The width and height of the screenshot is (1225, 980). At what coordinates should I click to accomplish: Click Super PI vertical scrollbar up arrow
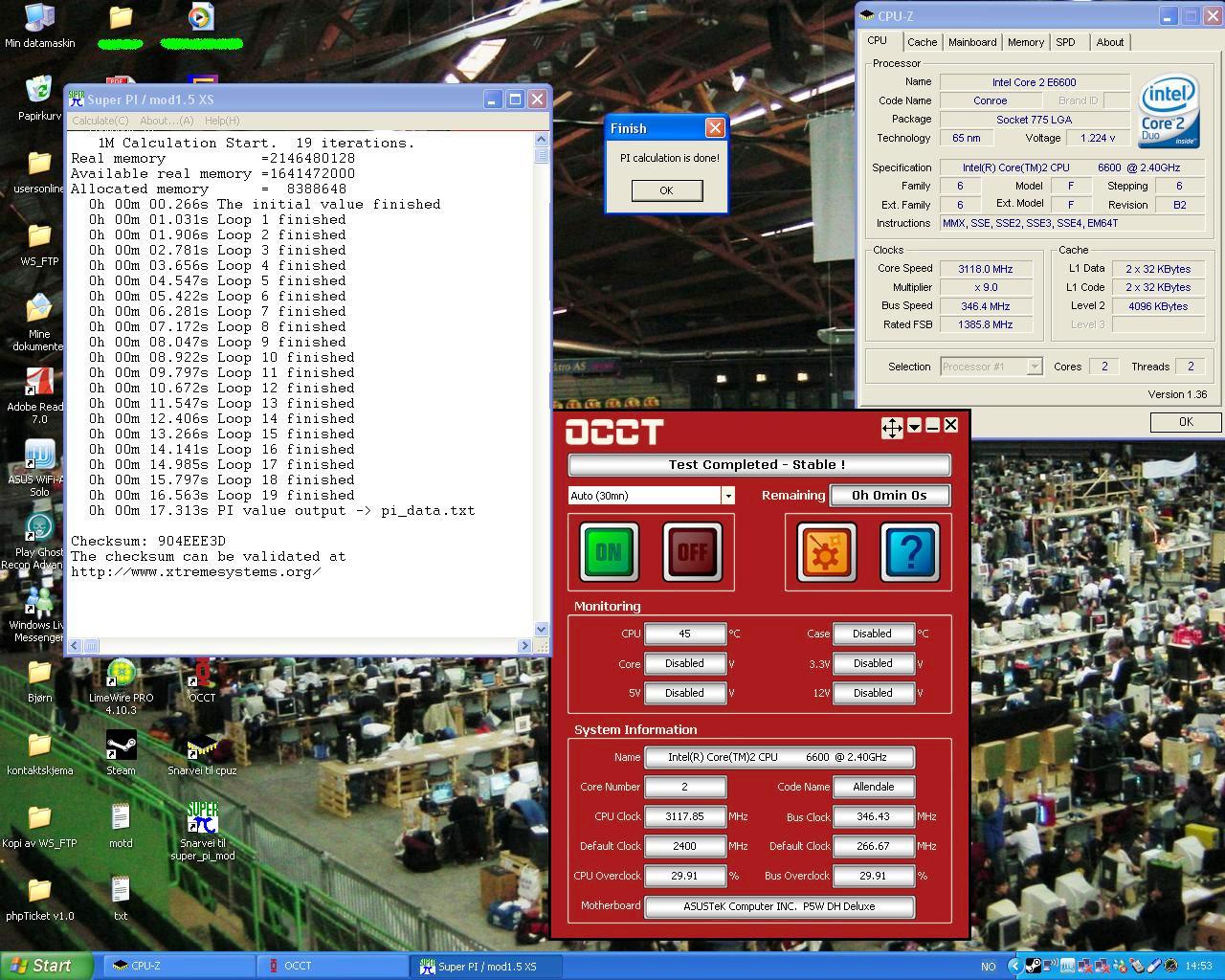[541, 140]
